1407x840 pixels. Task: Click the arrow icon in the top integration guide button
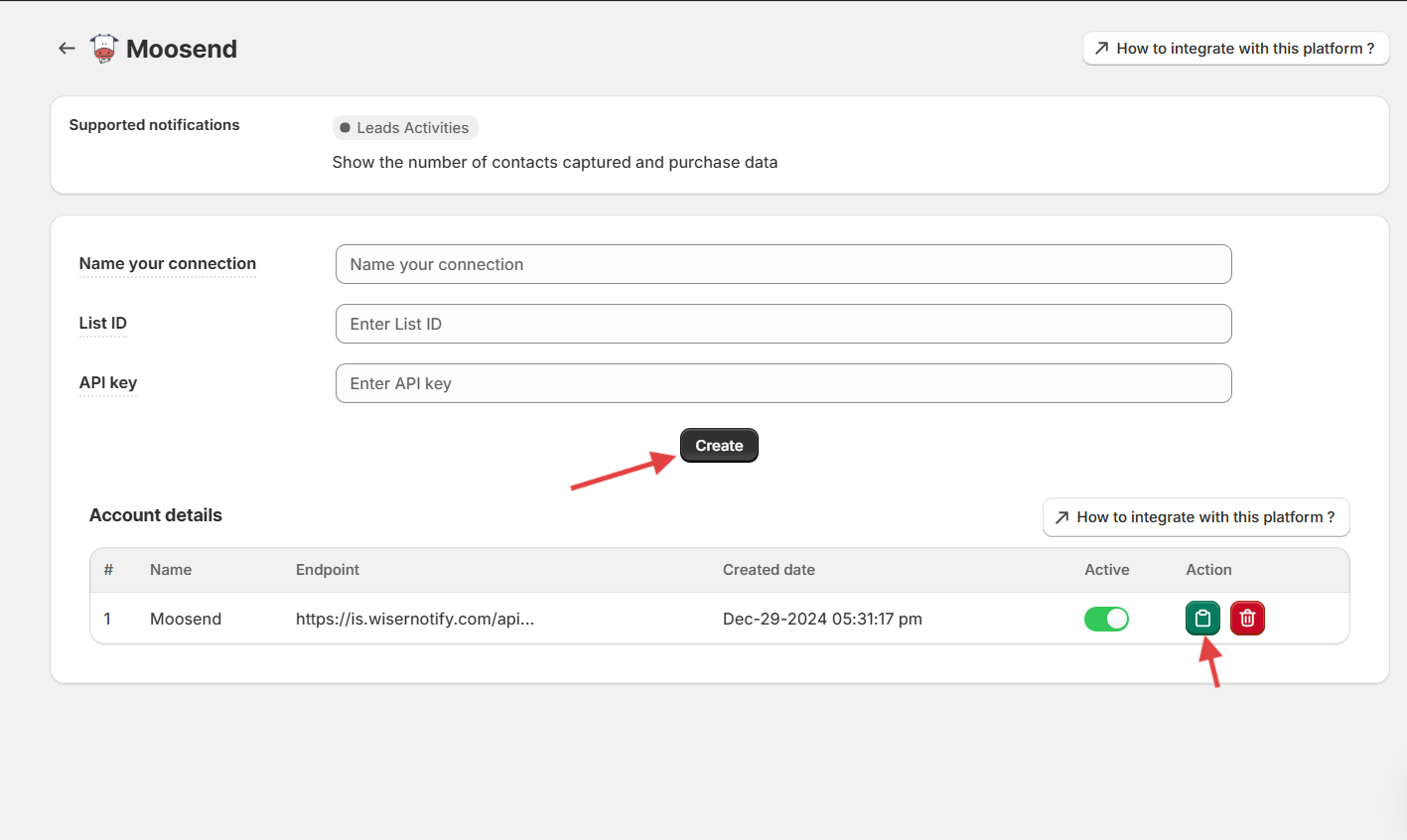pos(1101,48)
